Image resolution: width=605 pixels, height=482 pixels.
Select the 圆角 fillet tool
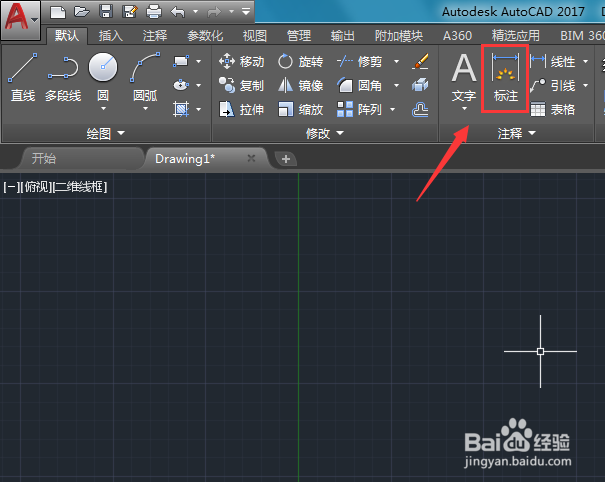pos(359,85)
